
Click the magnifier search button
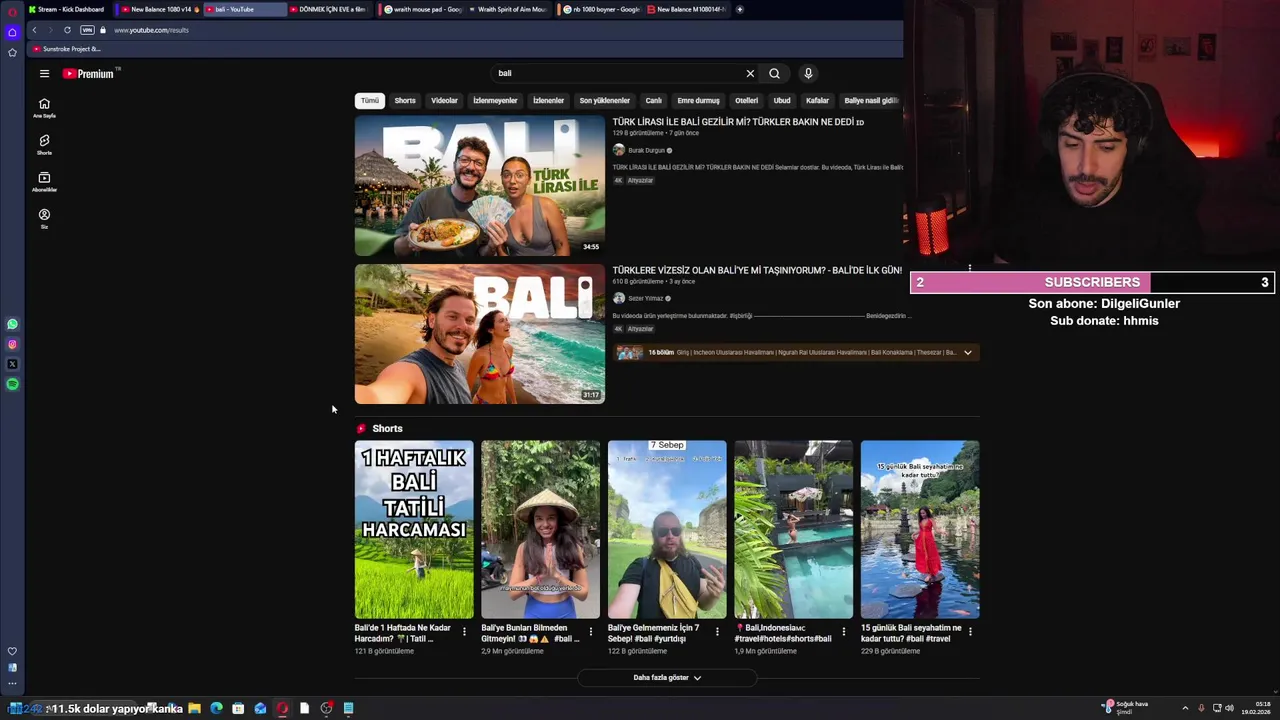pyautogui.click(x=774, y=73)
